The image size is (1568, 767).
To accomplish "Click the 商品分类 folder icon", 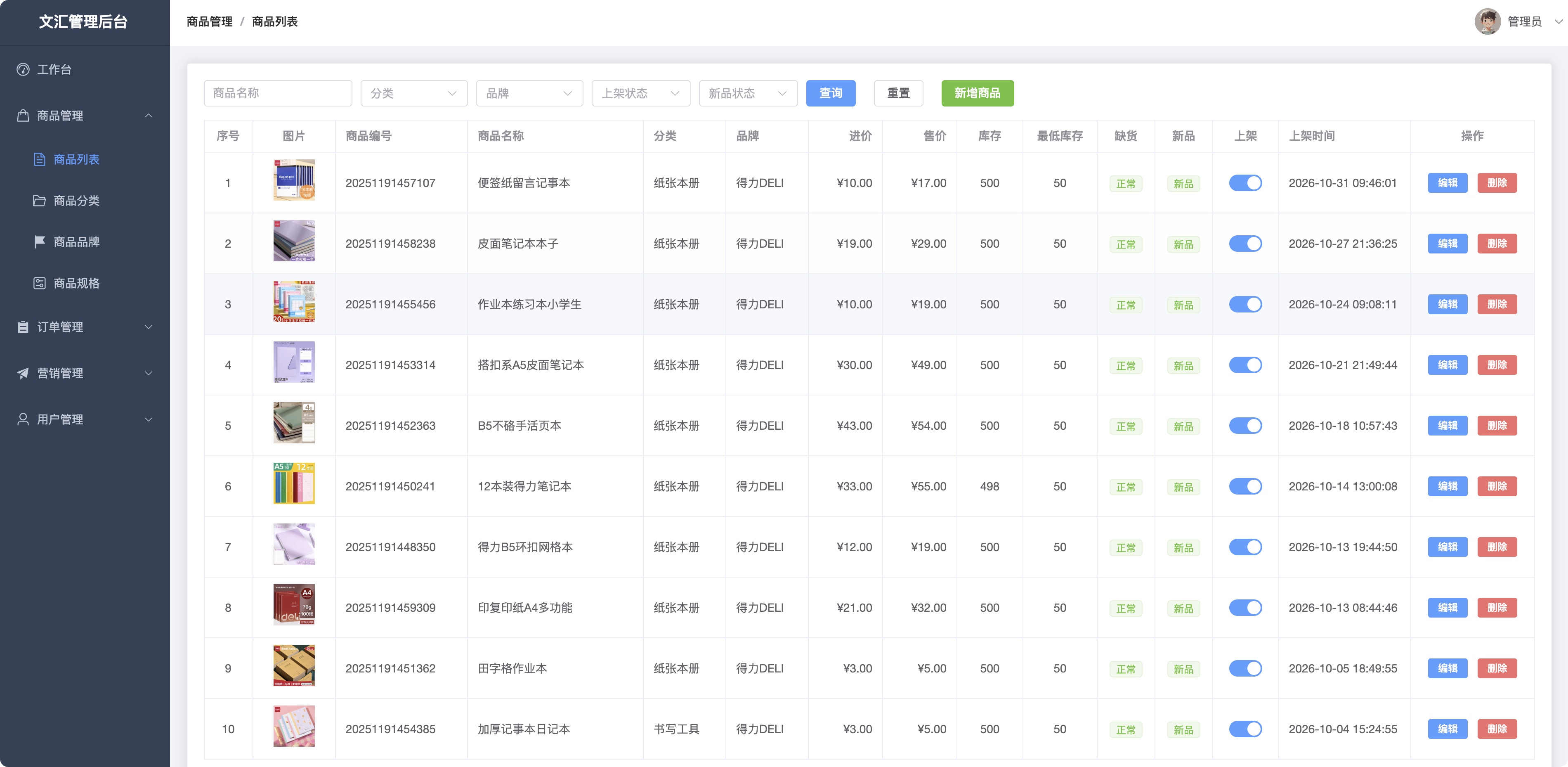I will 40,201.
